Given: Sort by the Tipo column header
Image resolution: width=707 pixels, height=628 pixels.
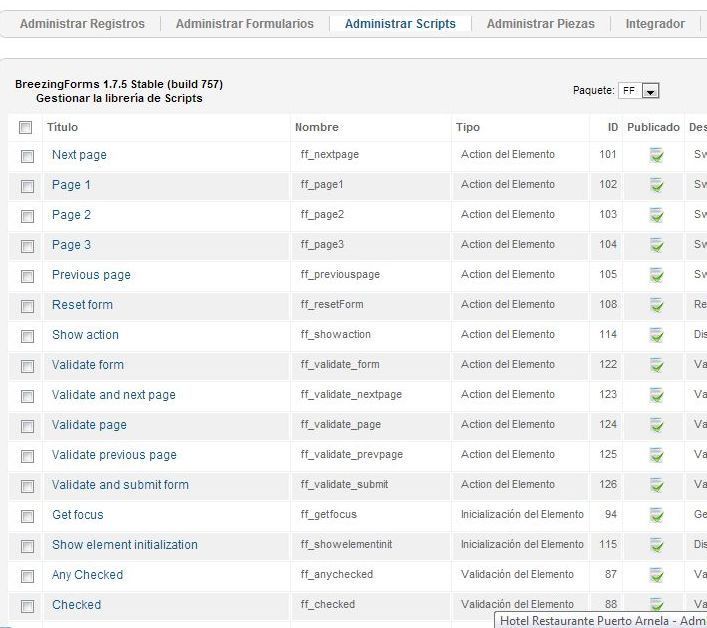Looking at the screenshot, I should pyautogui.click(x=468, y=127).
